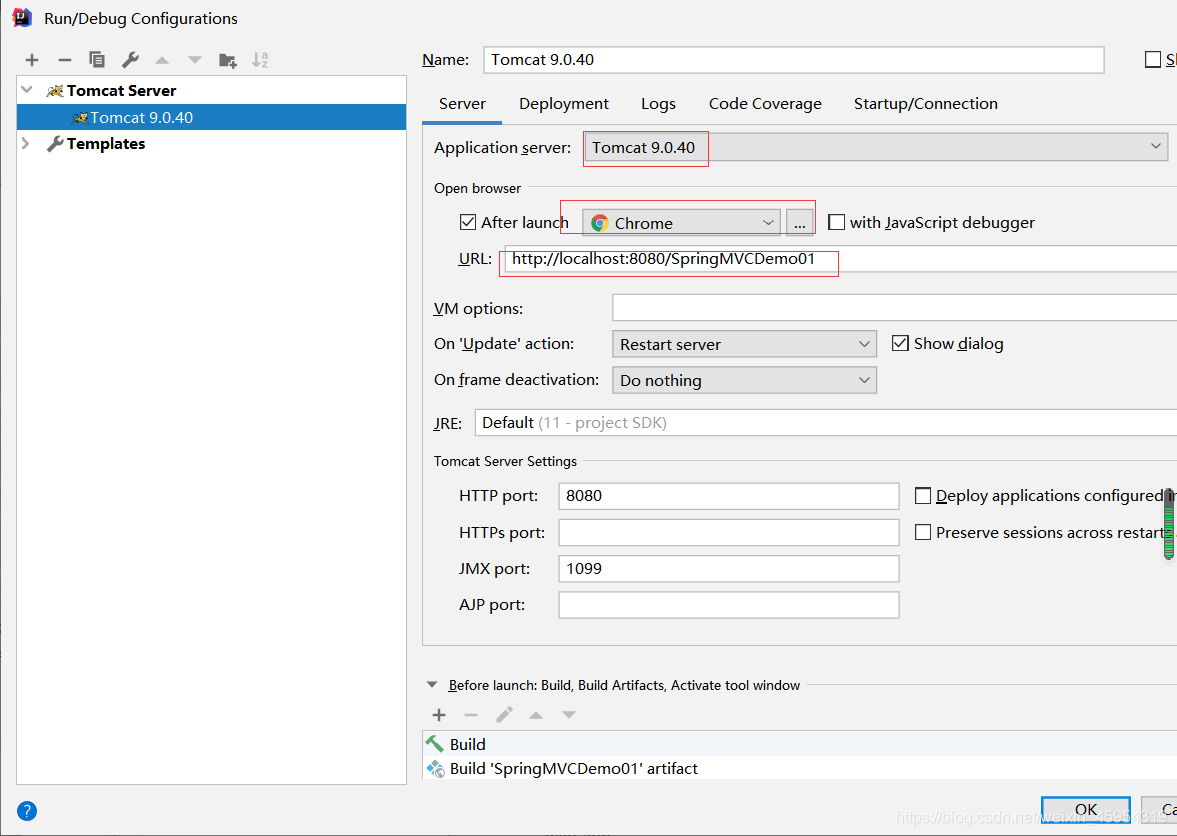Remove selected Before launch task
The width and height of the screenshot is (1177, 836).
click(471, 715)
